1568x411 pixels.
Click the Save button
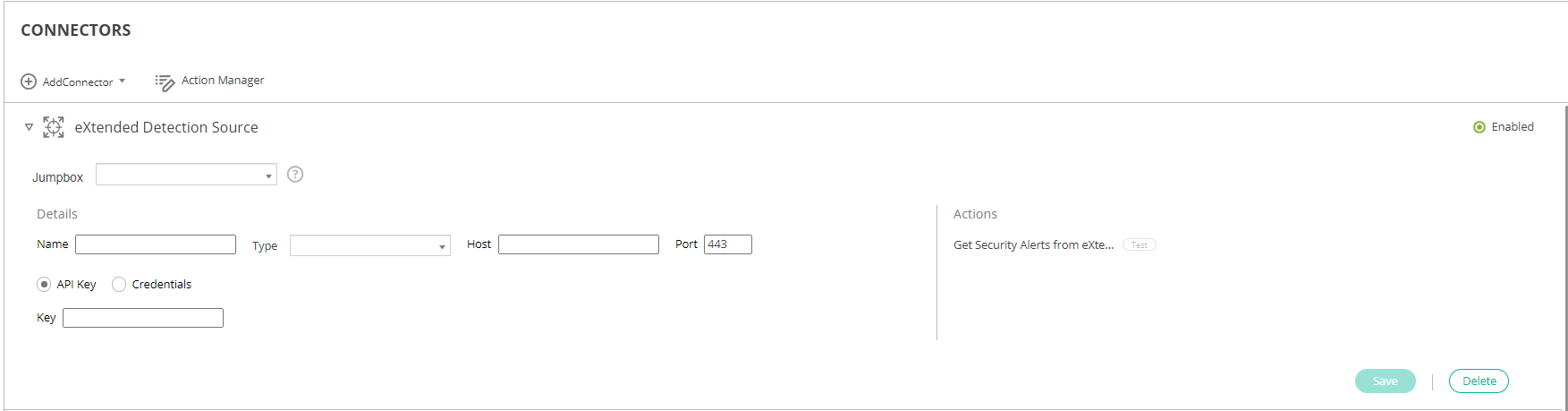coord(1385,381)
